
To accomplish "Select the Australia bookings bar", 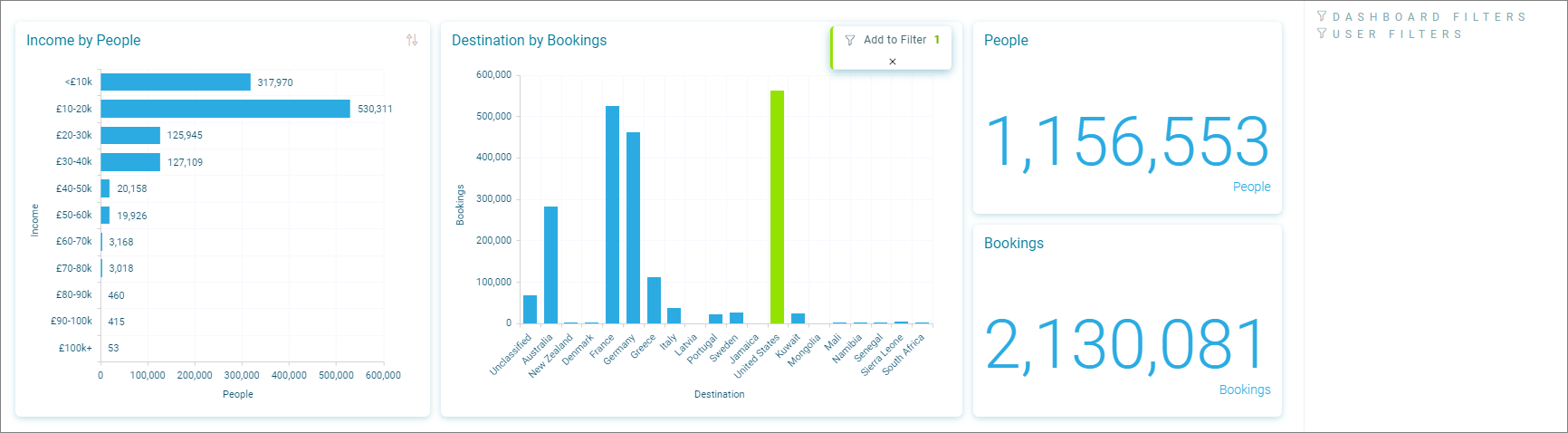I will click(550, 265).
